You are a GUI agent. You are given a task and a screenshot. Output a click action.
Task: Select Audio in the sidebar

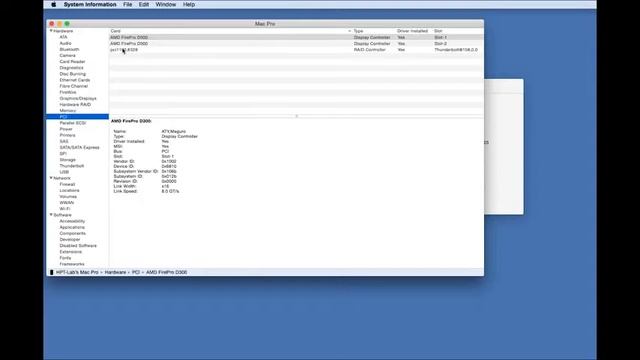tap(65, 43)
